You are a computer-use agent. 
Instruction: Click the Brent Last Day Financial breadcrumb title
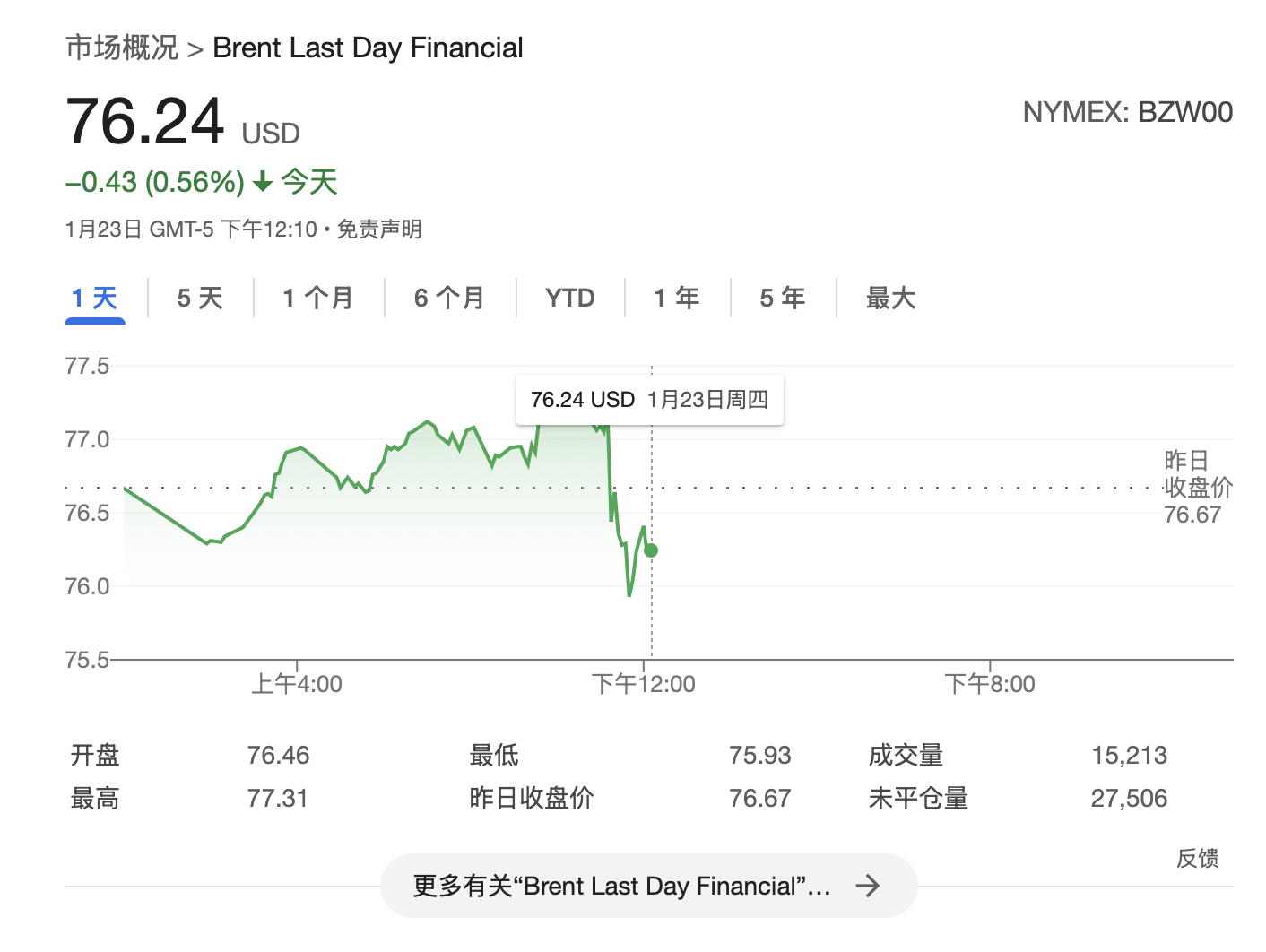[367, 48]
